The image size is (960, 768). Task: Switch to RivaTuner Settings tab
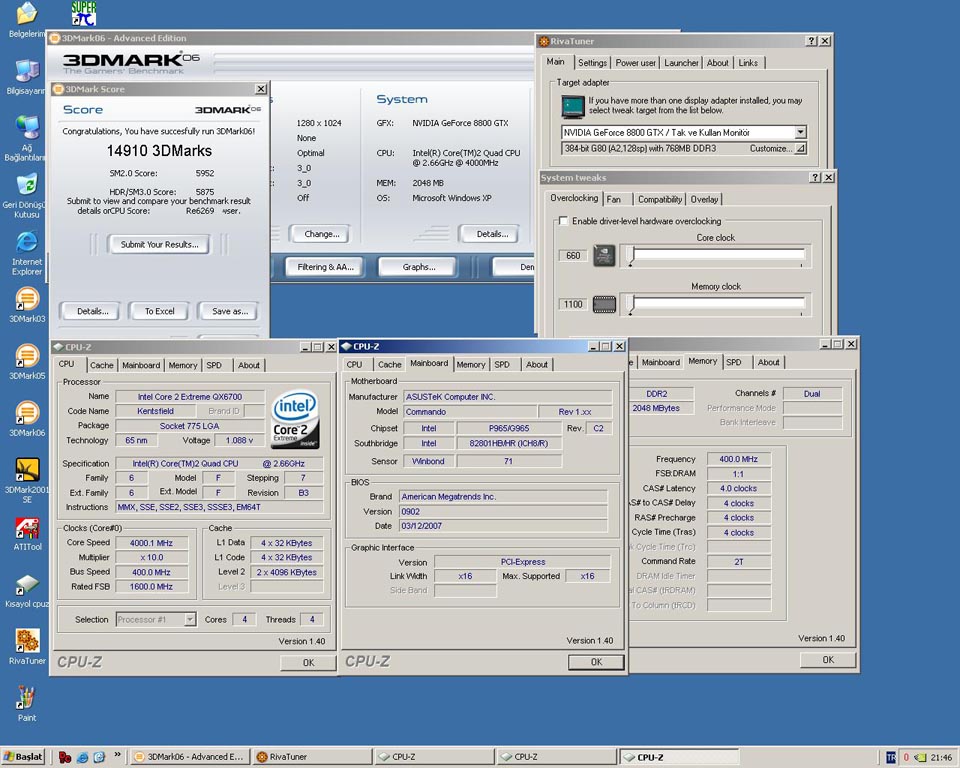[592, 62]
